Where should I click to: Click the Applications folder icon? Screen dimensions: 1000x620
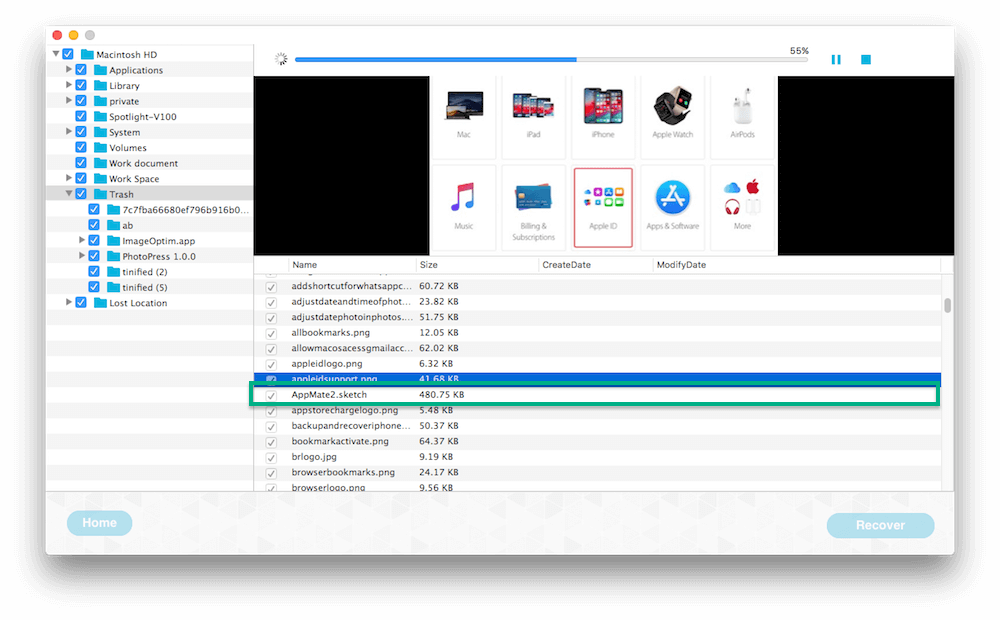tap(100, 70)
